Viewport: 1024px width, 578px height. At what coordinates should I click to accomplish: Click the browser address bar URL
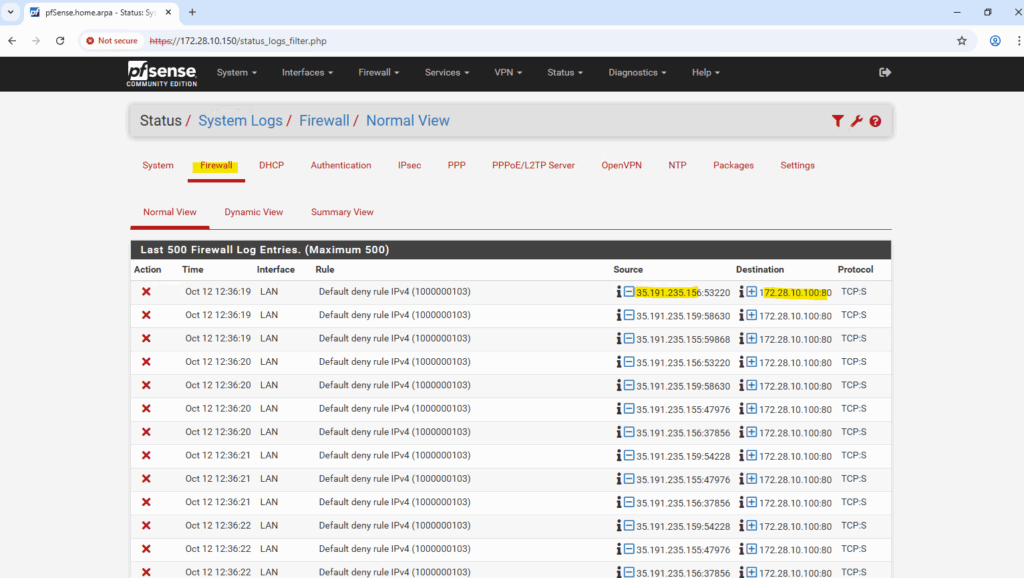coord(238,41)
